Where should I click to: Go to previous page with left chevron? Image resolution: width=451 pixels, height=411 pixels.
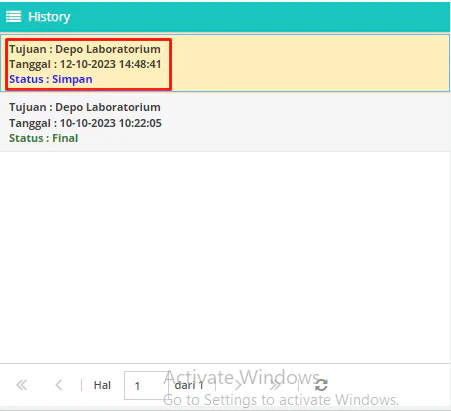click(59, 385)
